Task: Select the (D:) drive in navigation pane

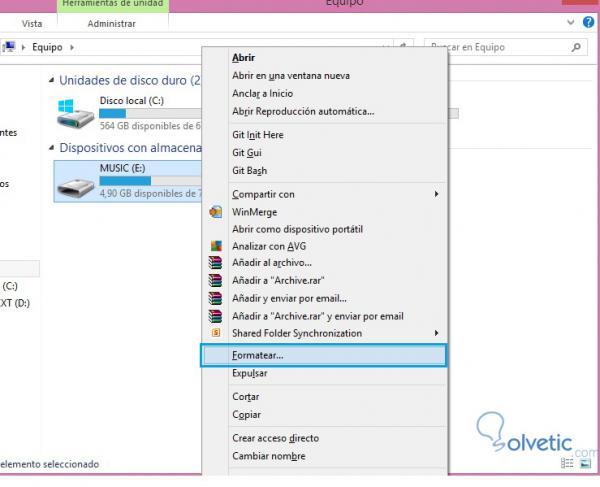Action: click(15, 303)
